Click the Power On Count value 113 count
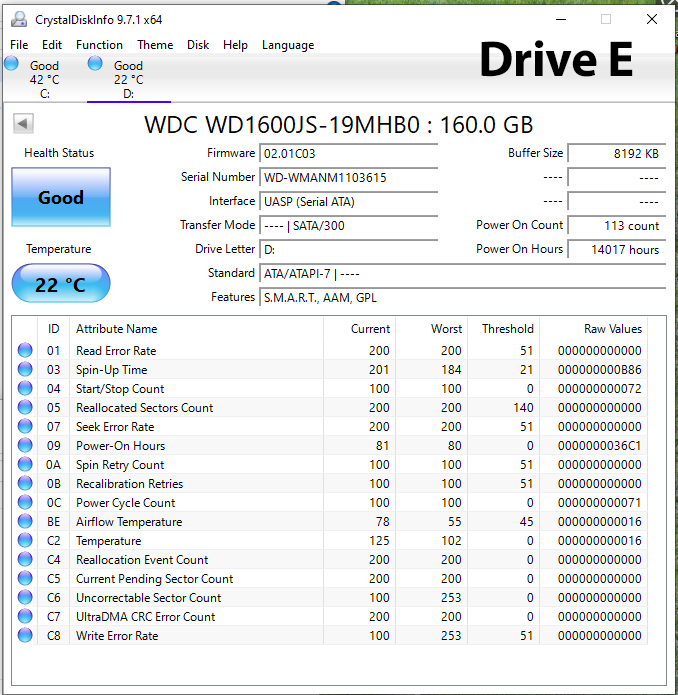Image resolution: width=678 pixels, height=695 pixels. coord(617,226)
